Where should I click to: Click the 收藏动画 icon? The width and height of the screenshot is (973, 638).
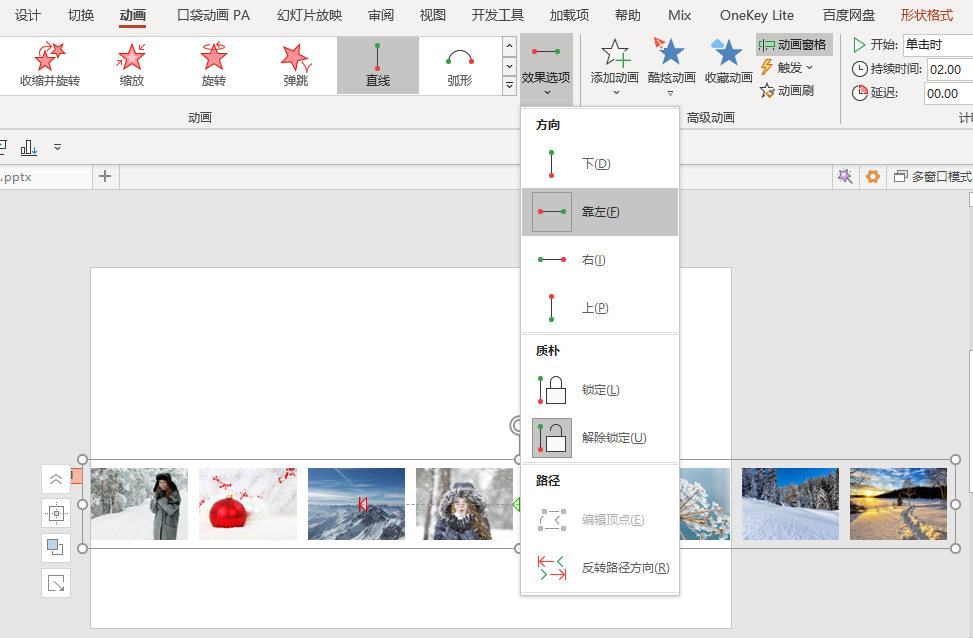pos(730,63)
